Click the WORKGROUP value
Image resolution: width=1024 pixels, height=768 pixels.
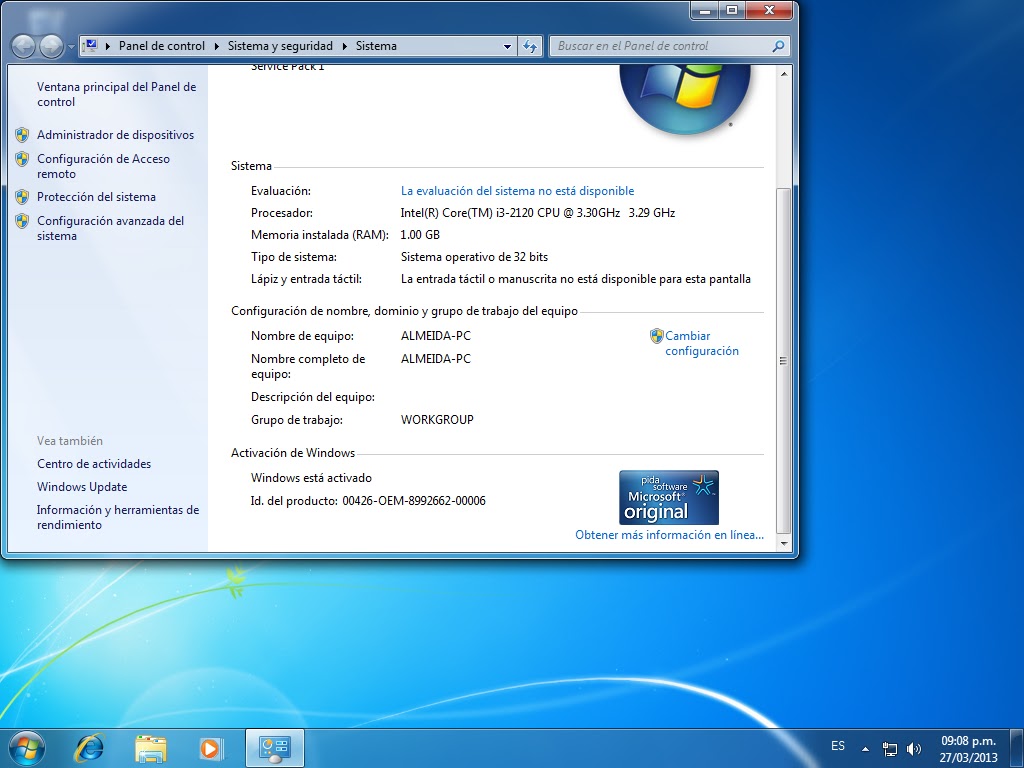pos(437,419)
